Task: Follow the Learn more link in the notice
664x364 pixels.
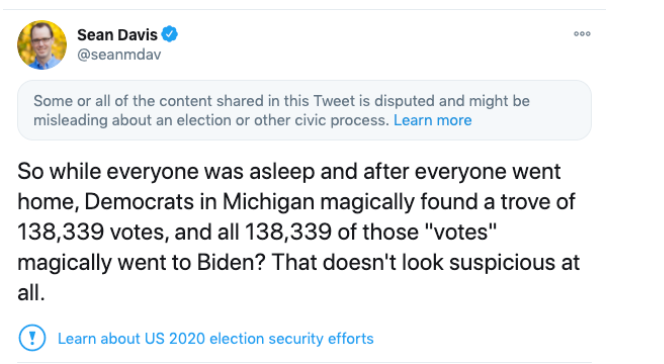Action: tap(432, 120)
